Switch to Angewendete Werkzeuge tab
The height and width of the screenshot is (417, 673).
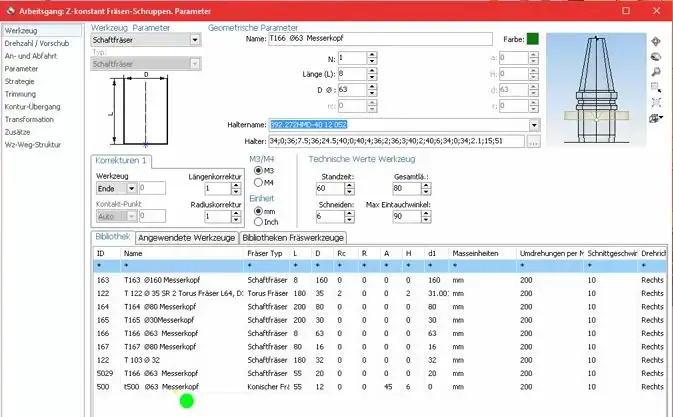tap(186, 238)
